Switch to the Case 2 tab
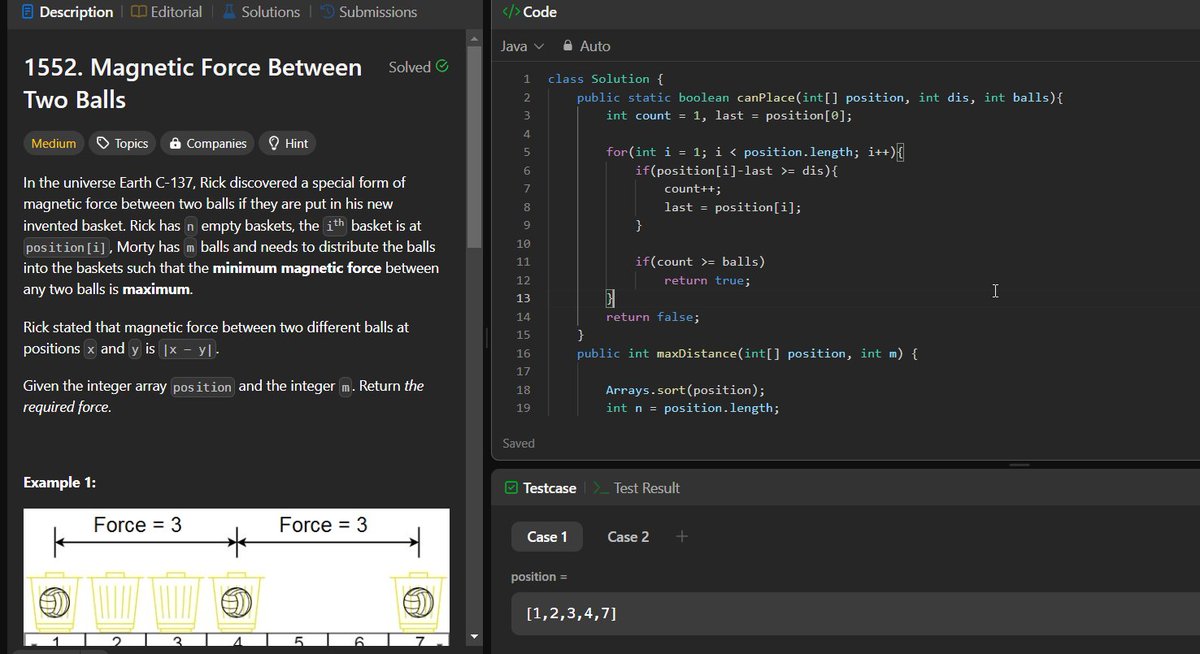 click(627, 537)
